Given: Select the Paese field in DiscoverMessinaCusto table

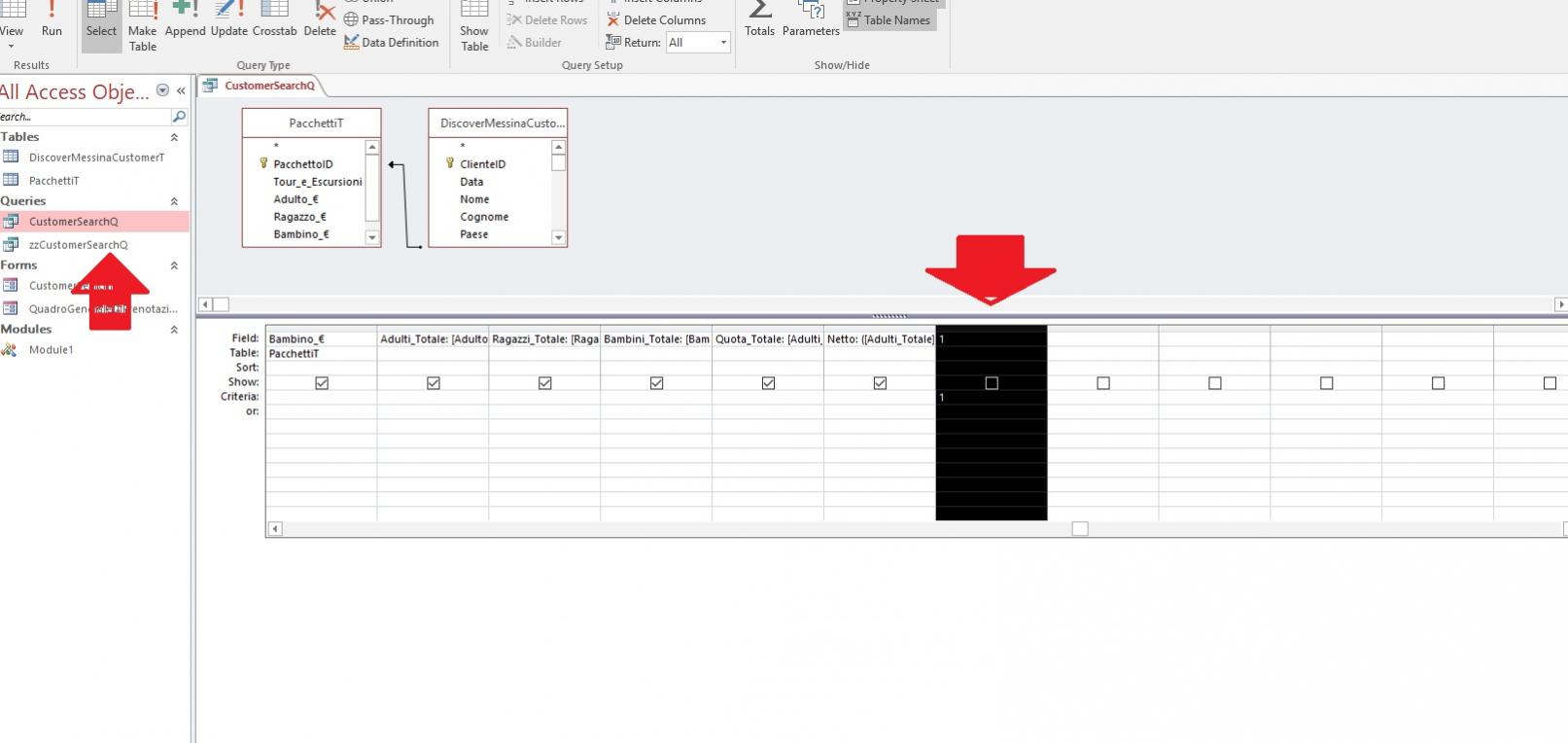Looking at the screenshot, I should (x=473, y=234).
